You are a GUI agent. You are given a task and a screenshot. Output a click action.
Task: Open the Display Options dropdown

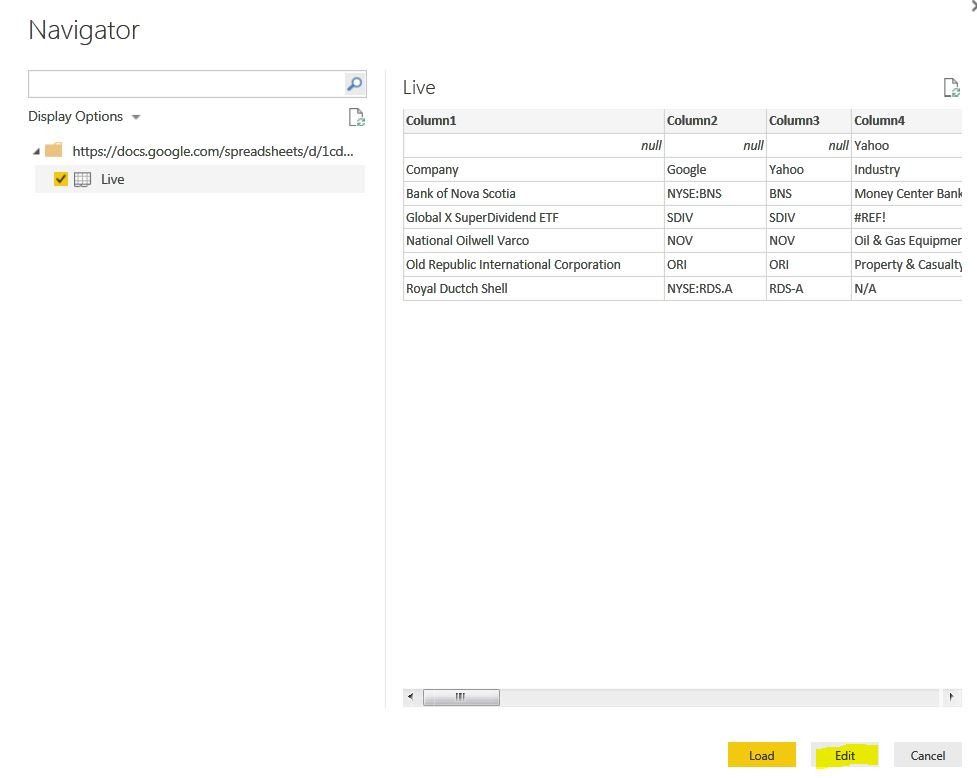tap(84, 117)
